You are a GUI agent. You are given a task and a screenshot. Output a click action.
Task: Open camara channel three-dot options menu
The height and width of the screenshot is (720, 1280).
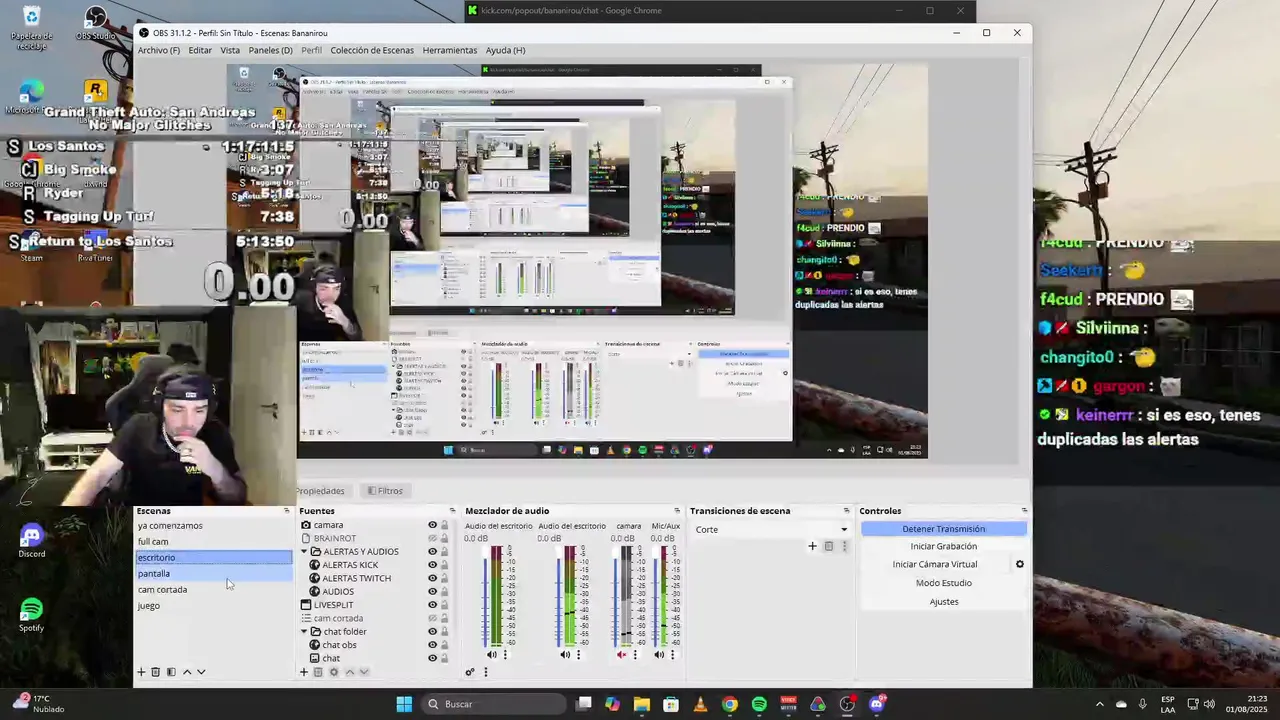[x=634, y=655]
